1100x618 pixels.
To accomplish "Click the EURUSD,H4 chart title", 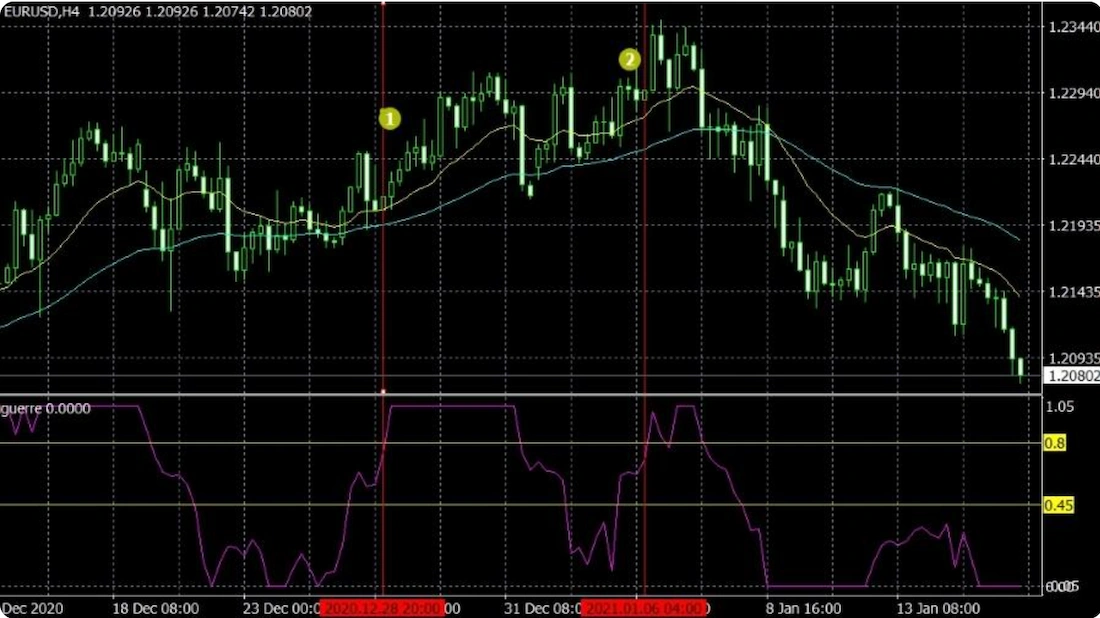I will [45, 10].
